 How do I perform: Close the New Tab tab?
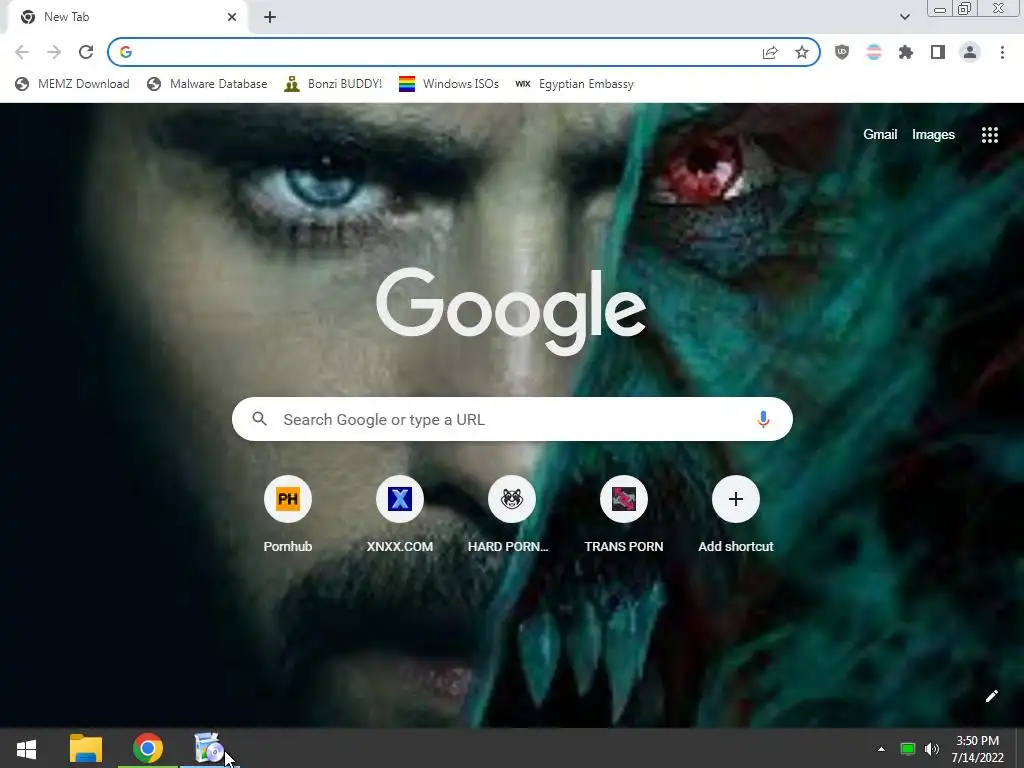(232, 17)
